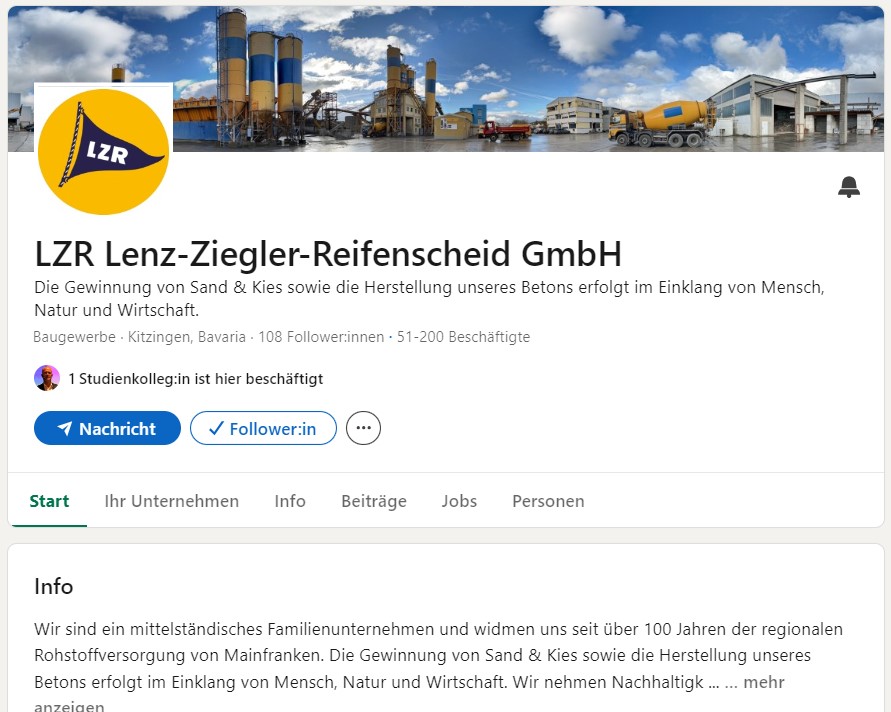
Task: Click the 51-200 Beschäftigte link
Action: [x=463, y=337]
